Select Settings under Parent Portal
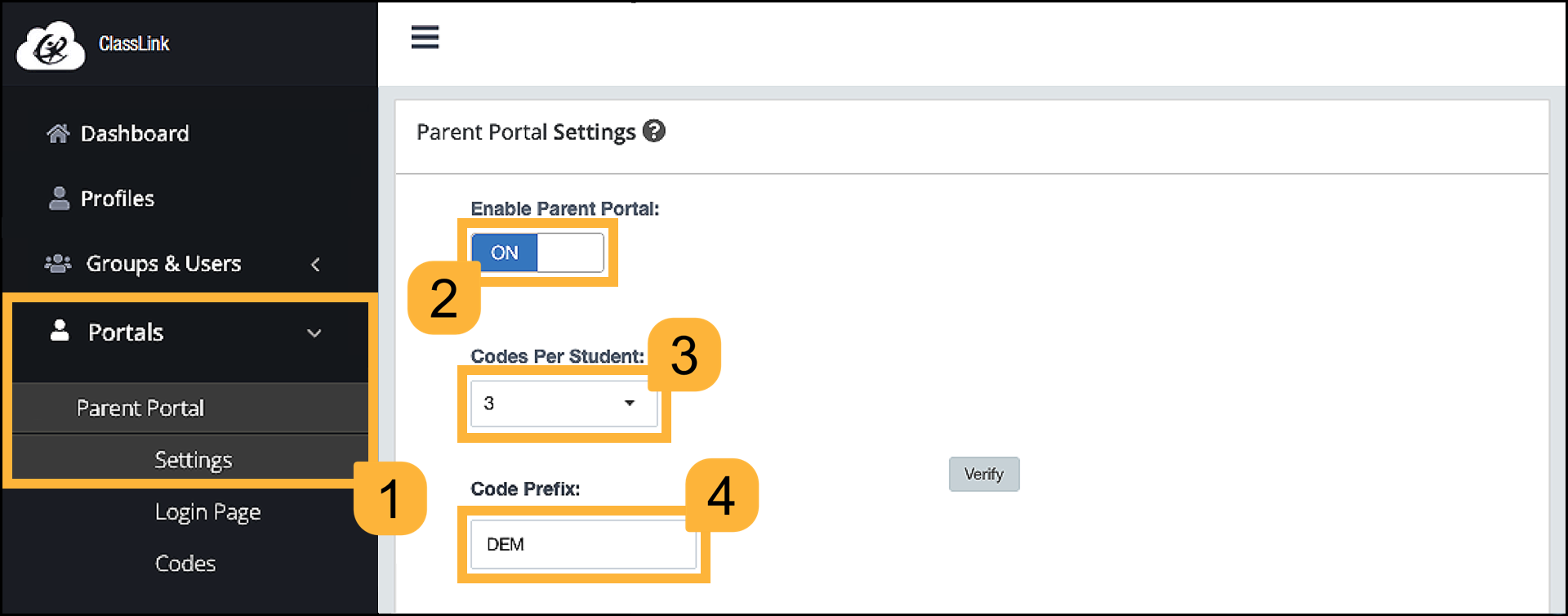1568x616 pixels. point(193,459)
